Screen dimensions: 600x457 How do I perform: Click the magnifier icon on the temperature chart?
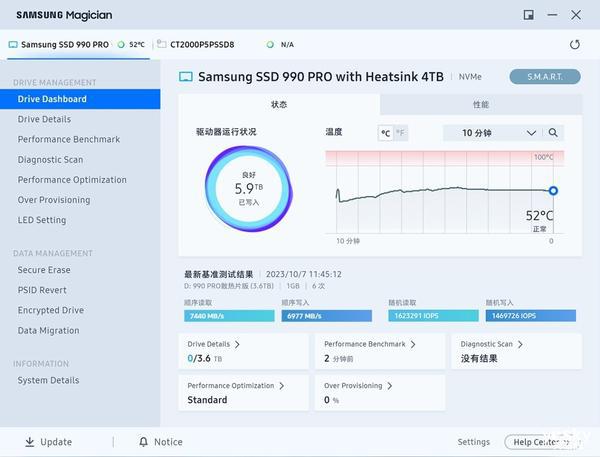(553, 133)
